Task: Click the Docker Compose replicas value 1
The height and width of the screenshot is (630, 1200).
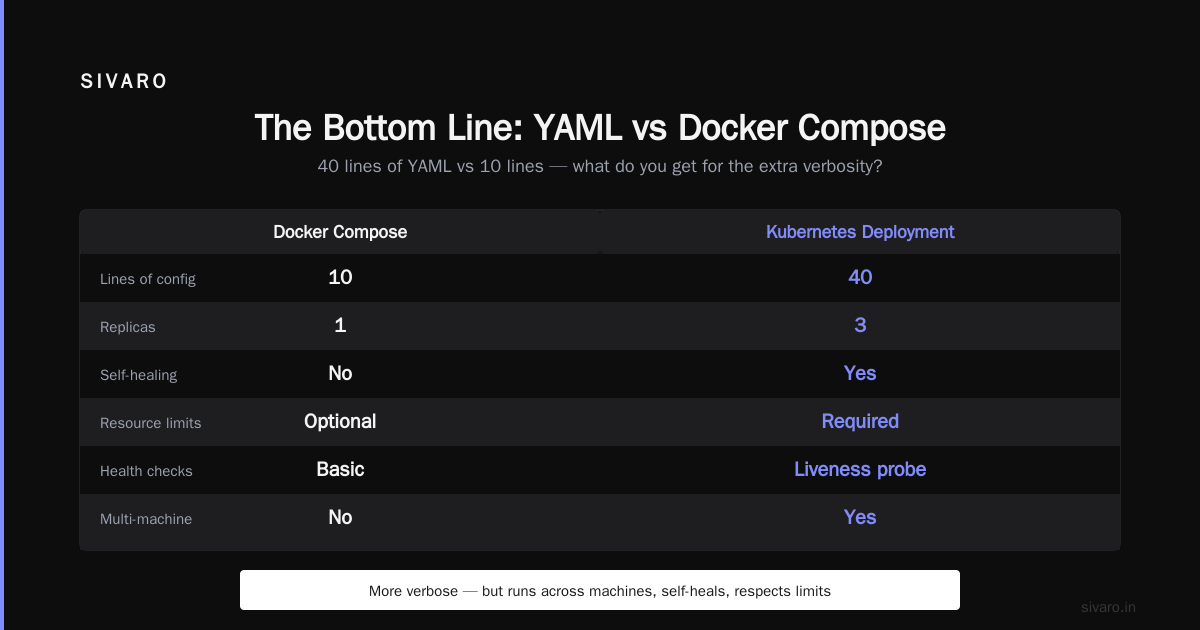Action: [340, 325]
